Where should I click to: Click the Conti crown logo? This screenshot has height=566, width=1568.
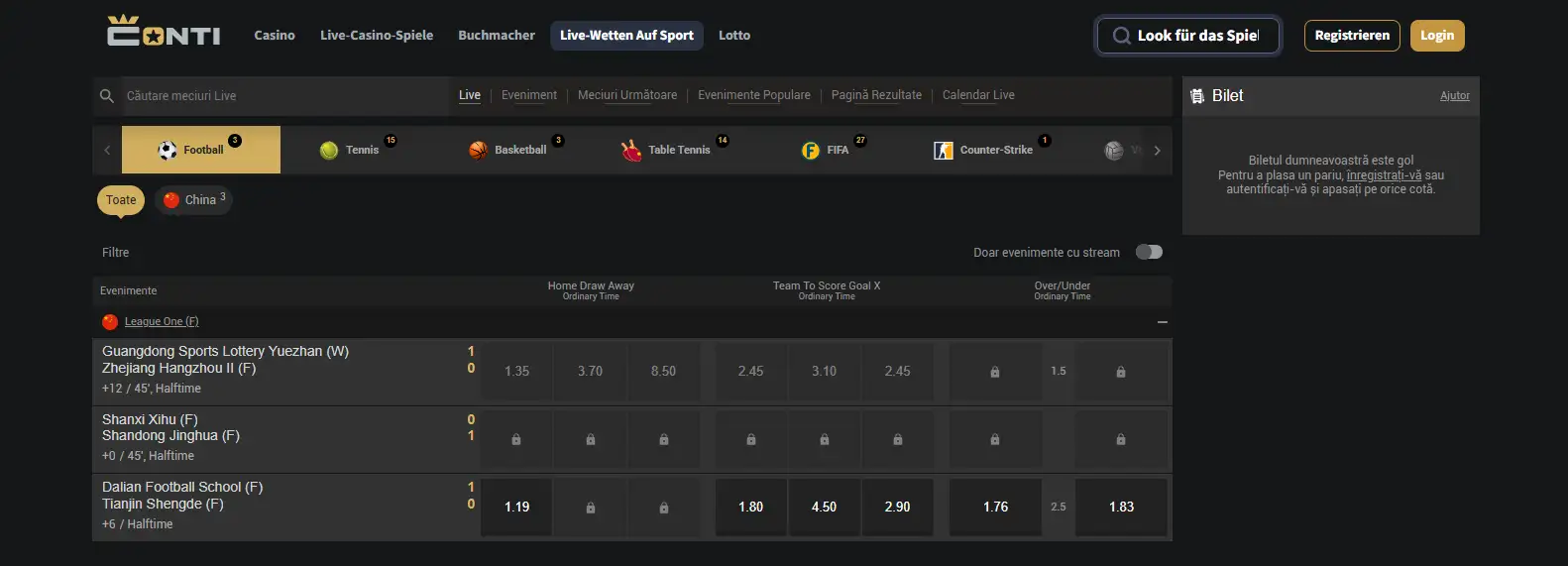pos(165,32)
